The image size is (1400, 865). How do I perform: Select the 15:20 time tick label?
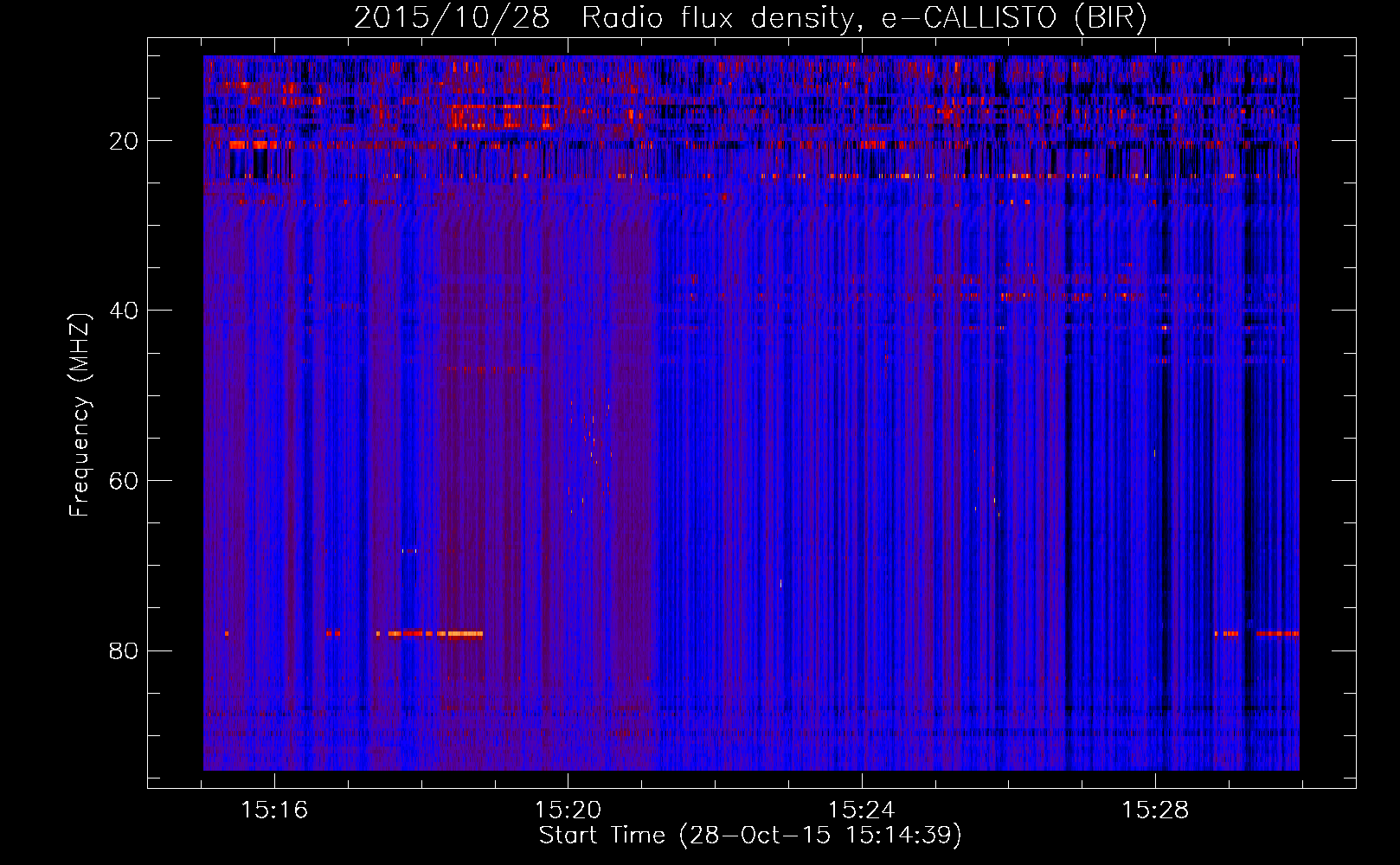568,811
